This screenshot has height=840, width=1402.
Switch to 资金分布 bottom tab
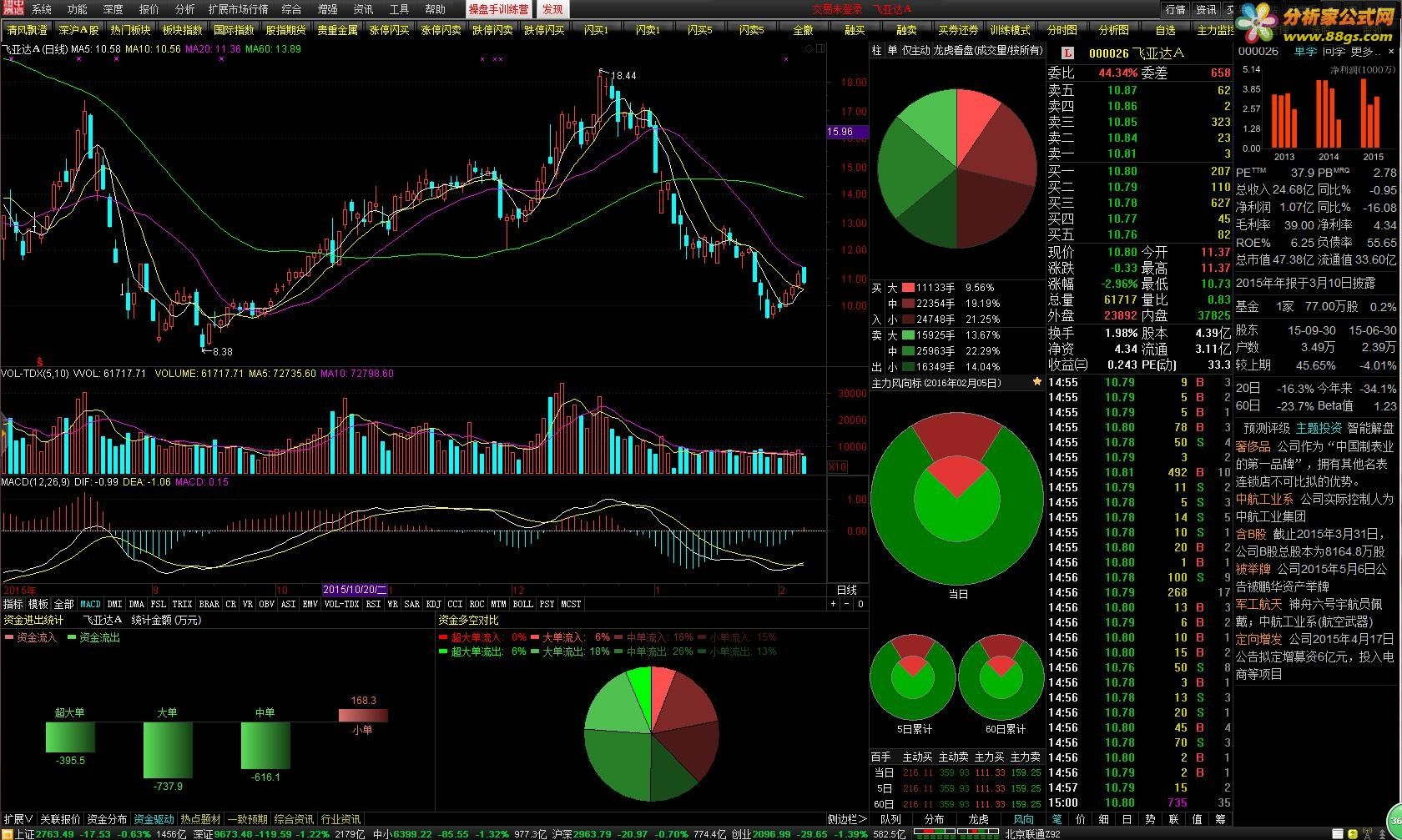(108, 819)
